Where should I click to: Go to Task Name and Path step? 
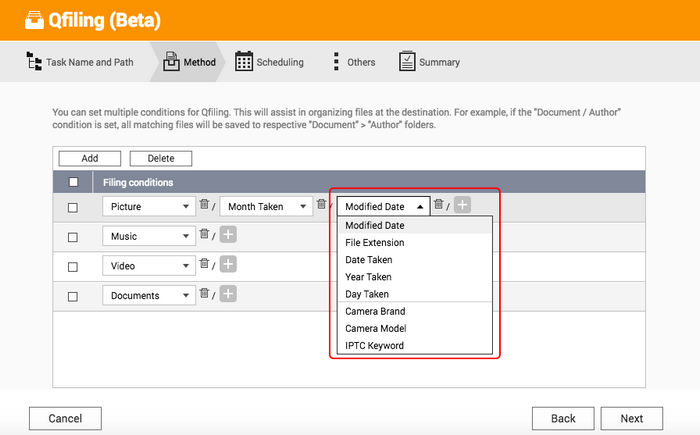coord(80,62)
